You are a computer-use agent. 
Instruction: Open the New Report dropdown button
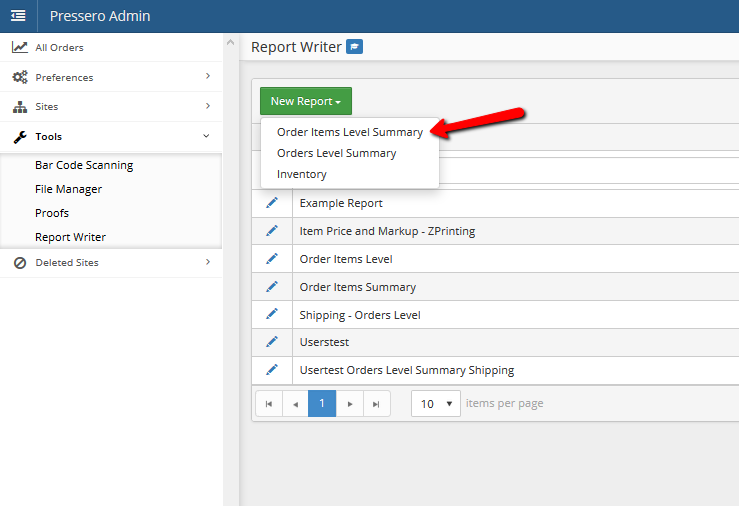(x=306, y=101)
